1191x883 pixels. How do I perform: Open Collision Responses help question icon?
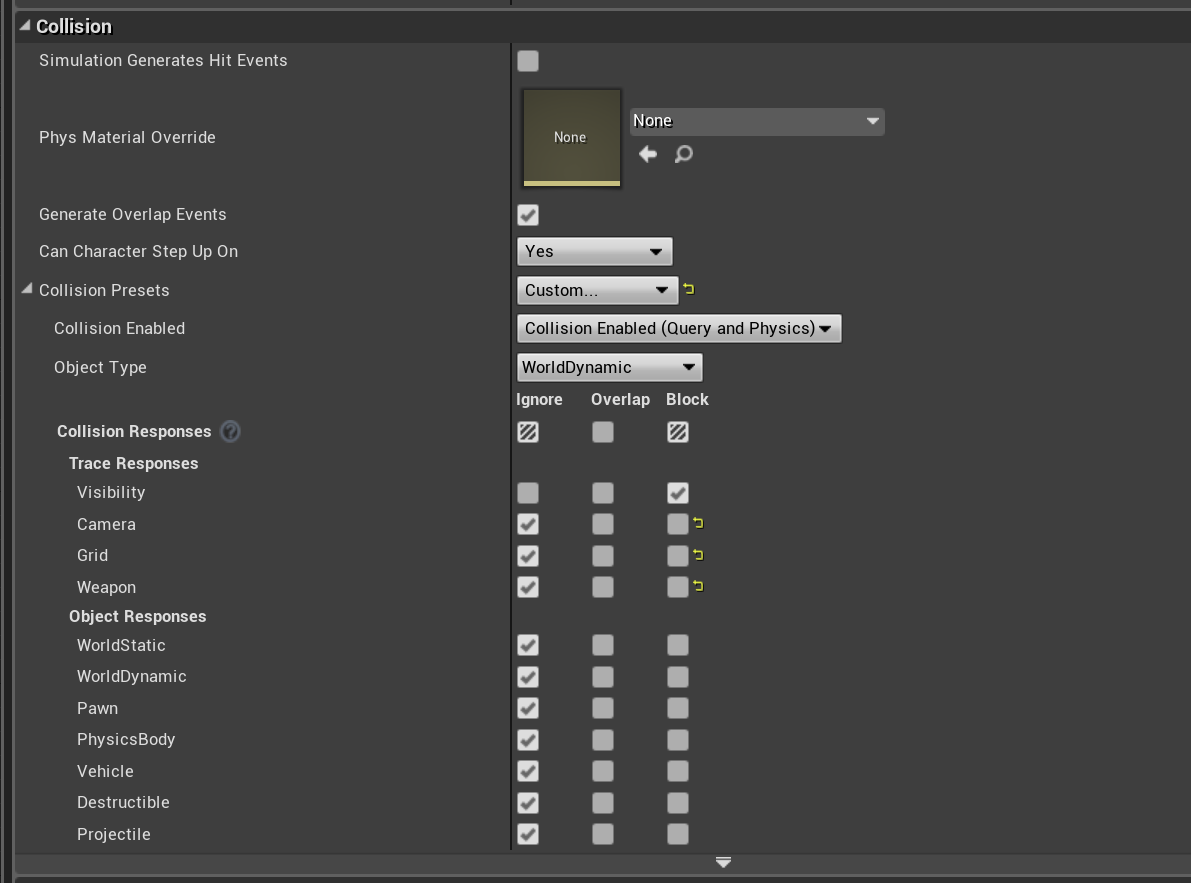[230, 432]
